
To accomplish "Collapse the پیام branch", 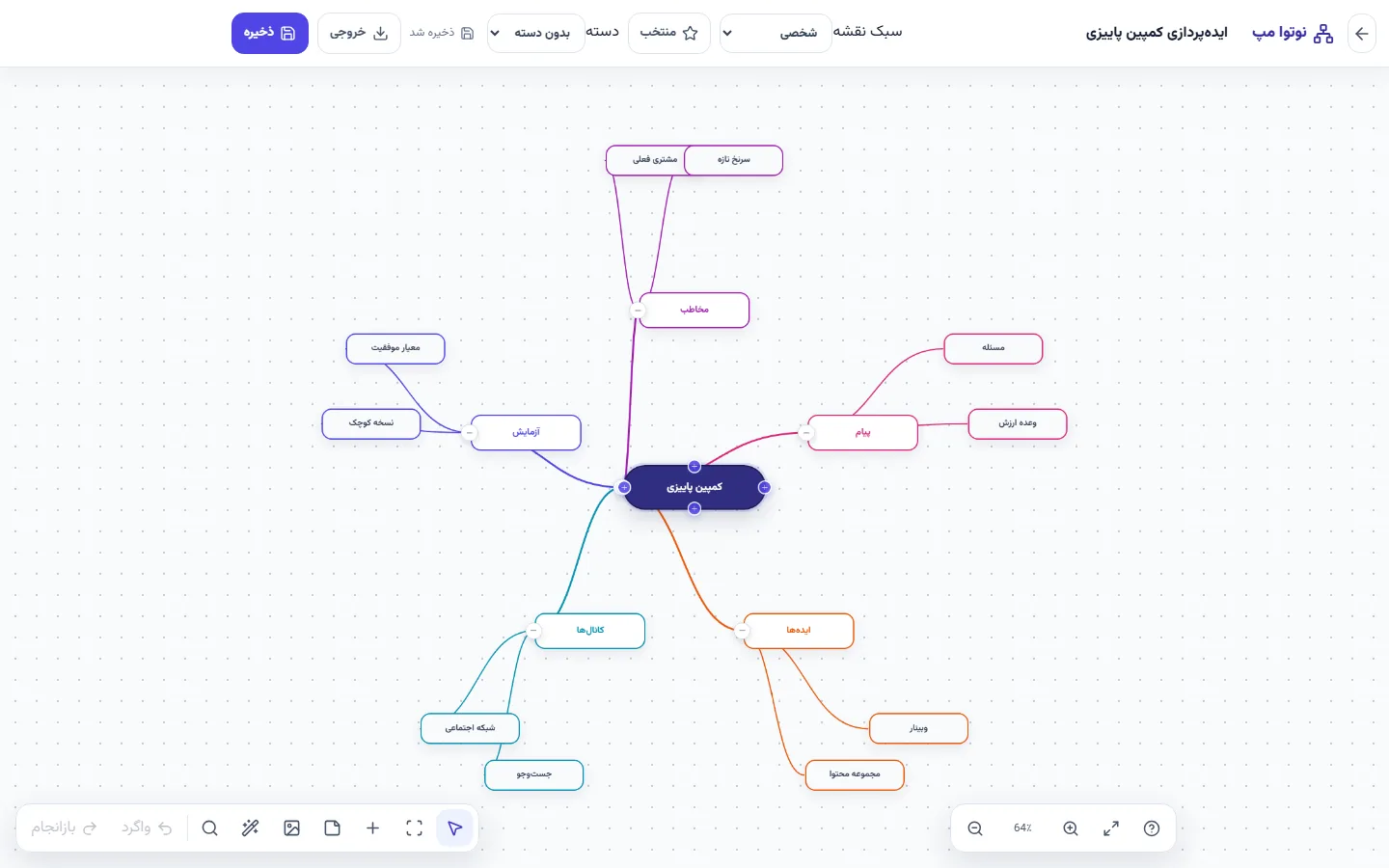I will tap(806, 433).
